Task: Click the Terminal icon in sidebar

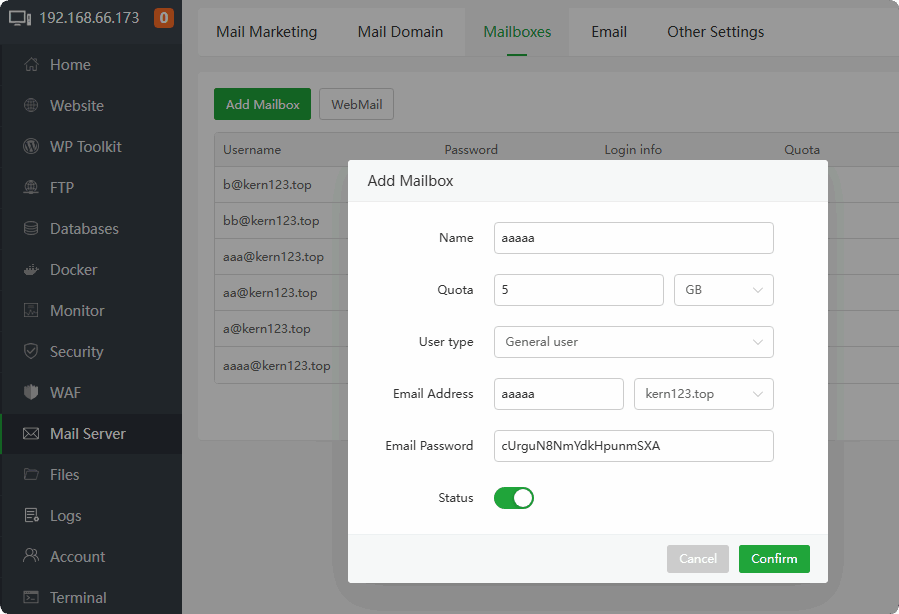Action: [x=31, y=598]
